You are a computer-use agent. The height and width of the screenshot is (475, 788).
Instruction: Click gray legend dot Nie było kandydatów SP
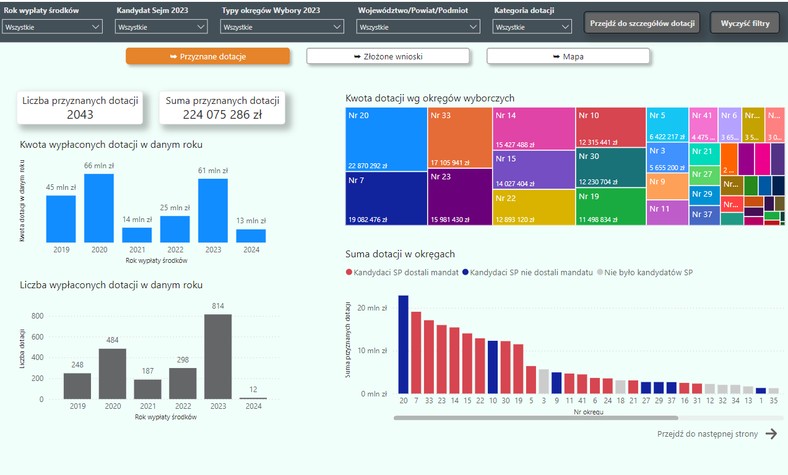click(x=600, y=272)
